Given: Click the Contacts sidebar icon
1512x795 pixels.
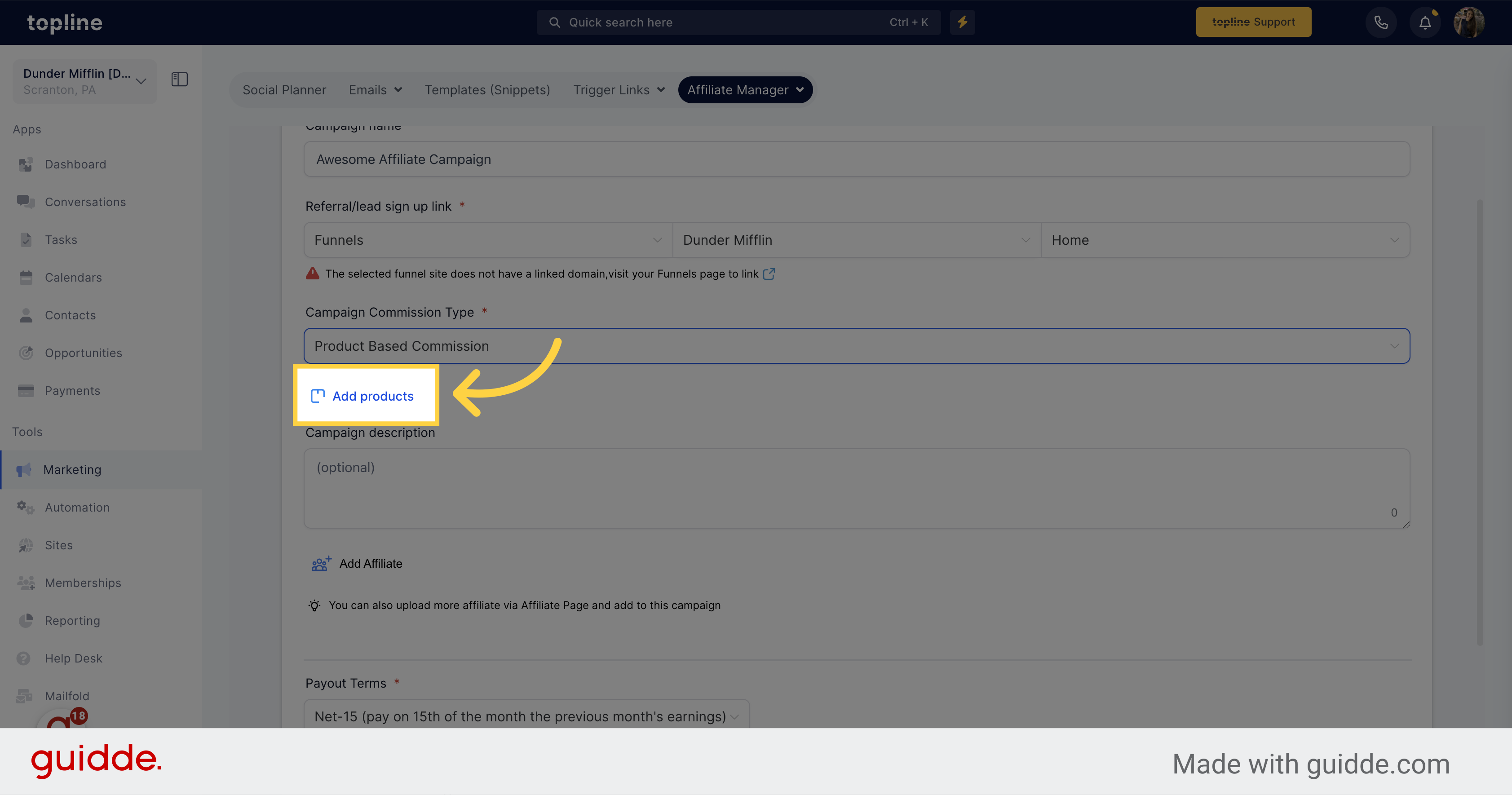Looking at the screenshot, I should pos(27,315).
